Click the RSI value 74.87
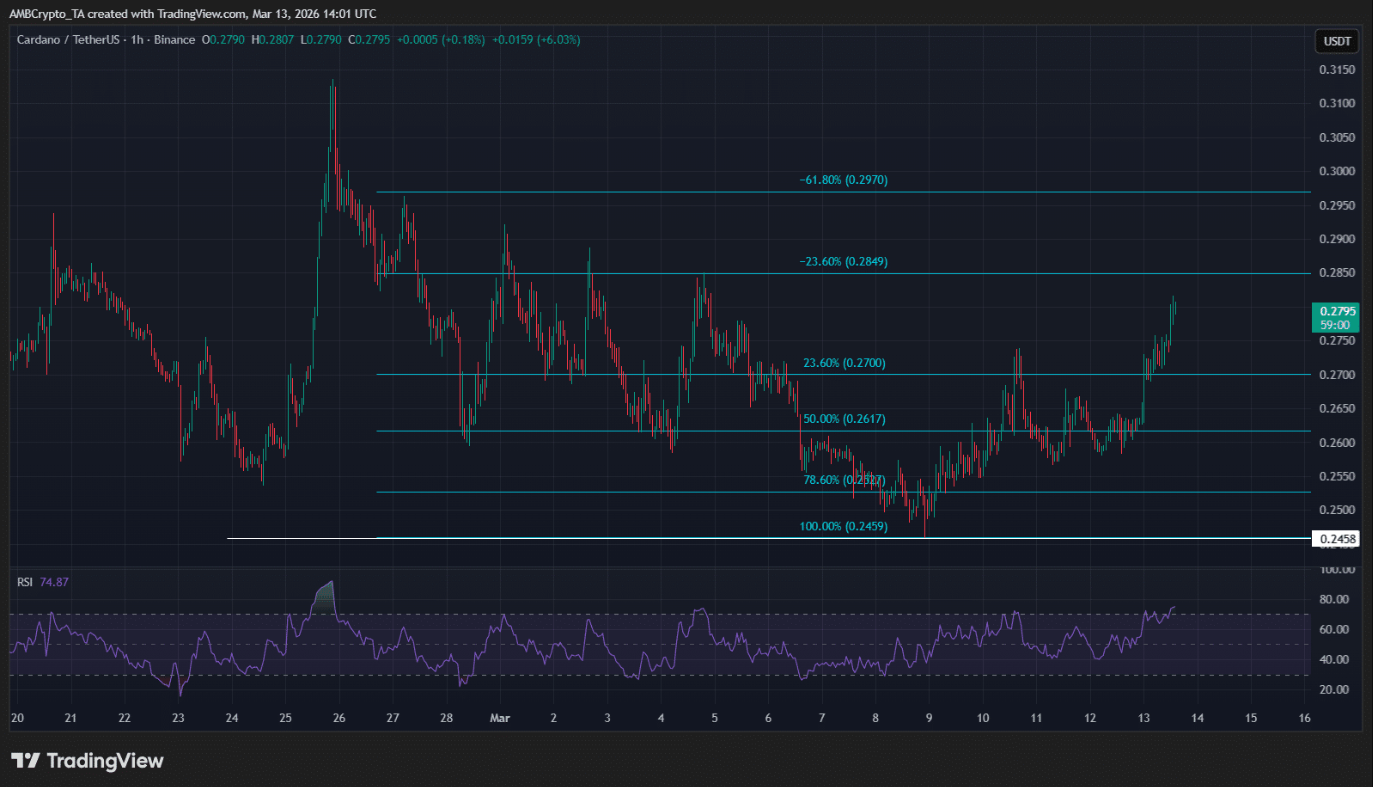 point(54,581)
